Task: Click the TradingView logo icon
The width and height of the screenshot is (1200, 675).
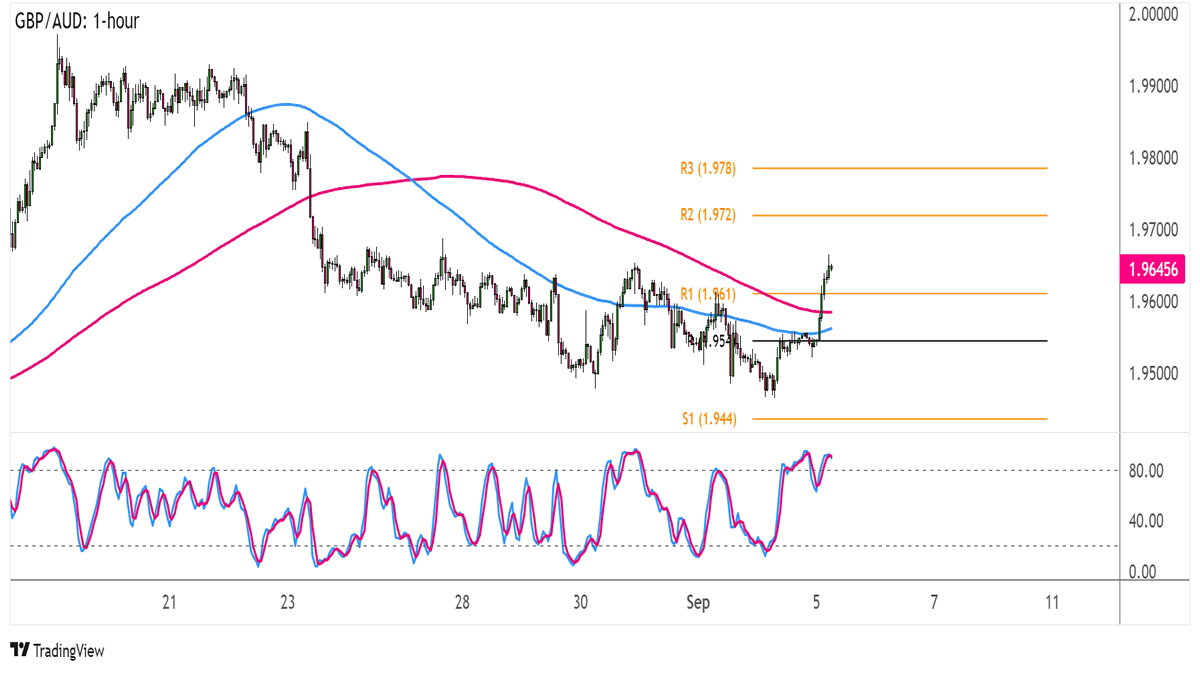Action: (x=19, y=651)
